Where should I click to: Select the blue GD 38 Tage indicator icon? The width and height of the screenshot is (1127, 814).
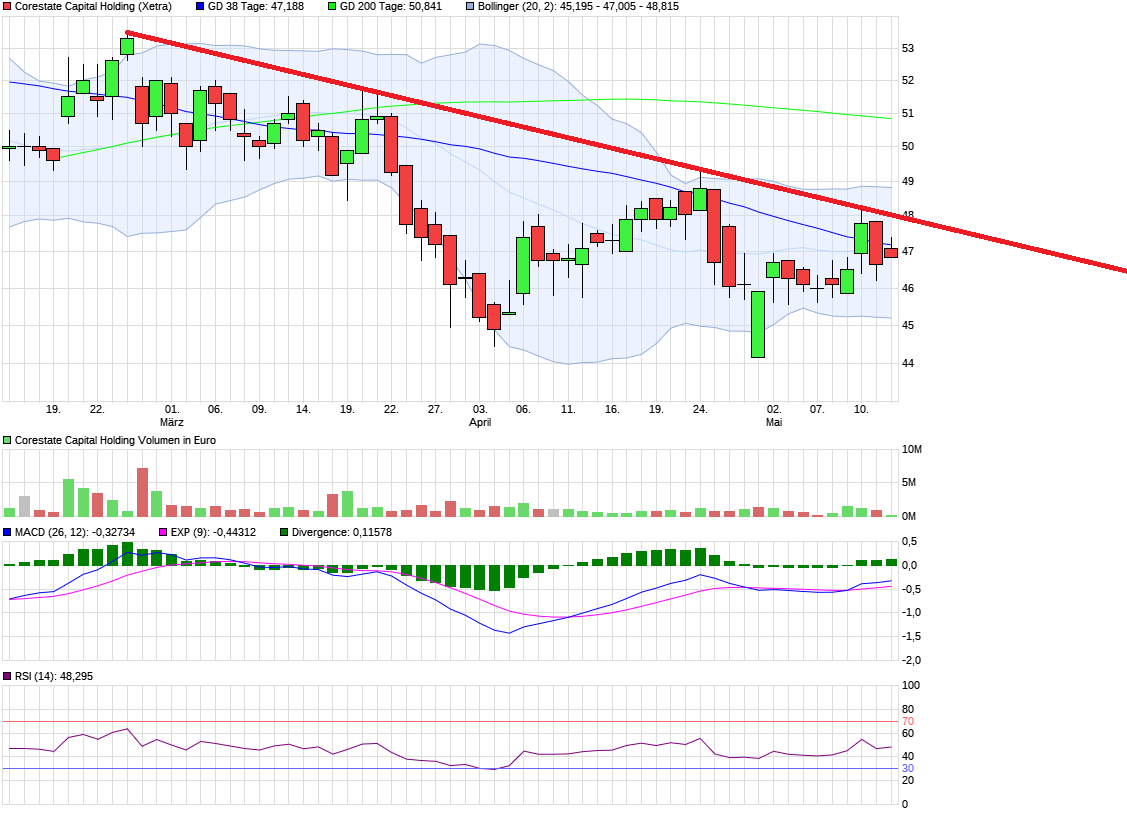point(199,7)
